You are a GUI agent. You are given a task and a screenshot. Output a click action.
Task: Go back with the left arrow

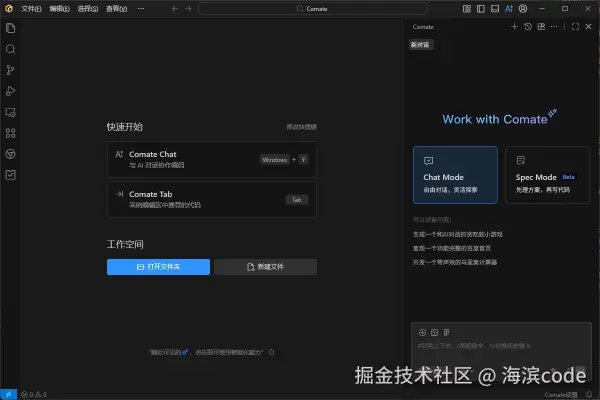coord(174,8)
